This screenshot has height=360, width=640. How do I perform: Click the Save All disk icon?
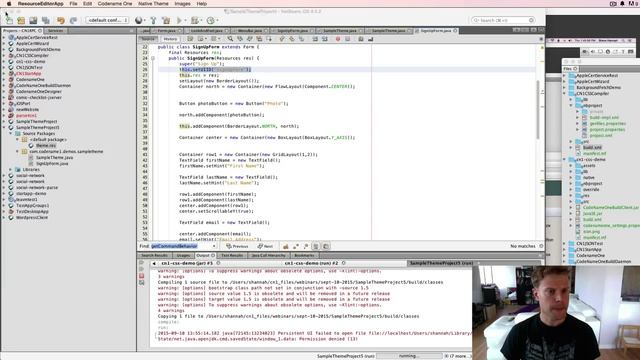tap(45, 20)
